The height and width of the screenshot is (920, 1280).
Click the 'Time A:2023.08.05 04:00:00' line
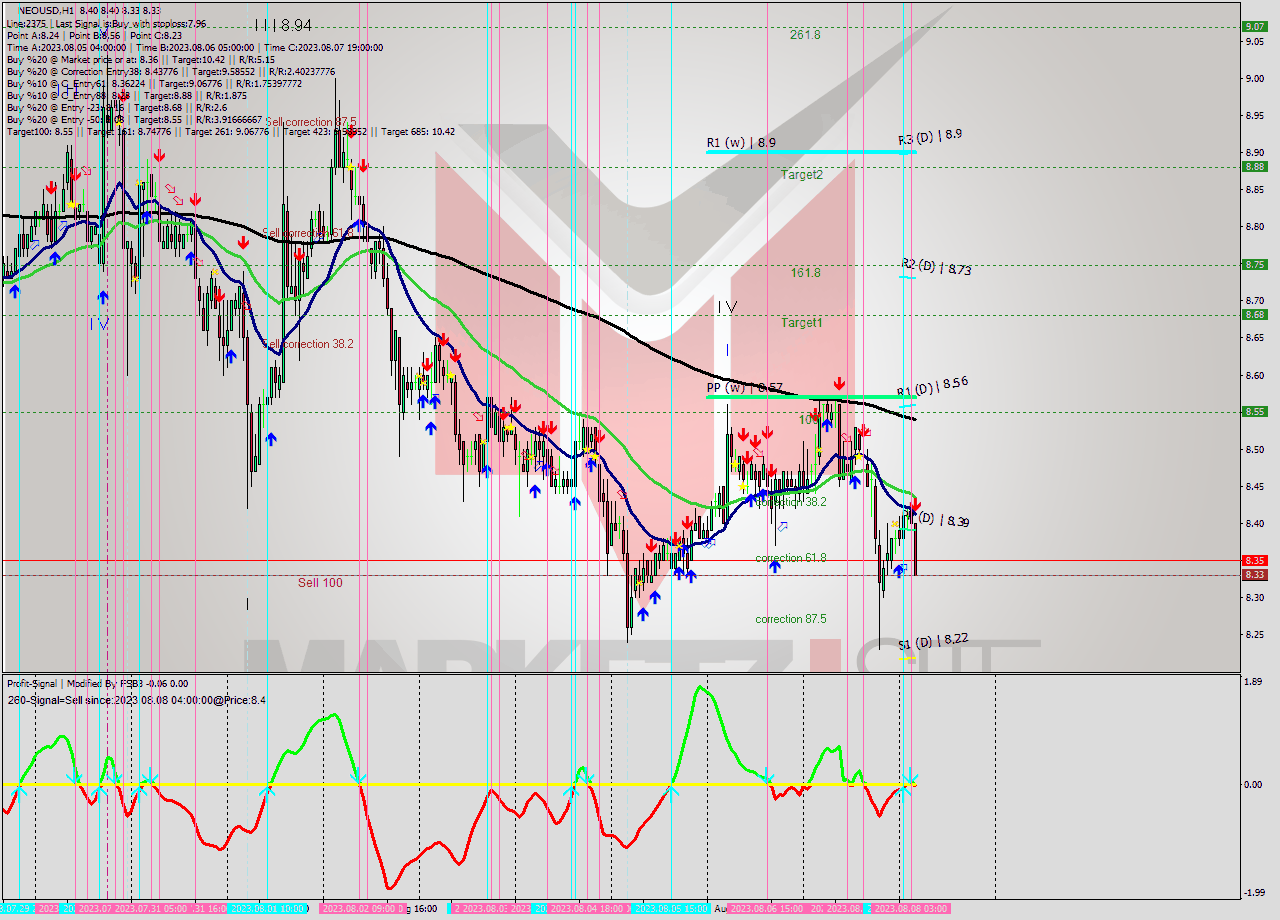[x=66, y=47]
